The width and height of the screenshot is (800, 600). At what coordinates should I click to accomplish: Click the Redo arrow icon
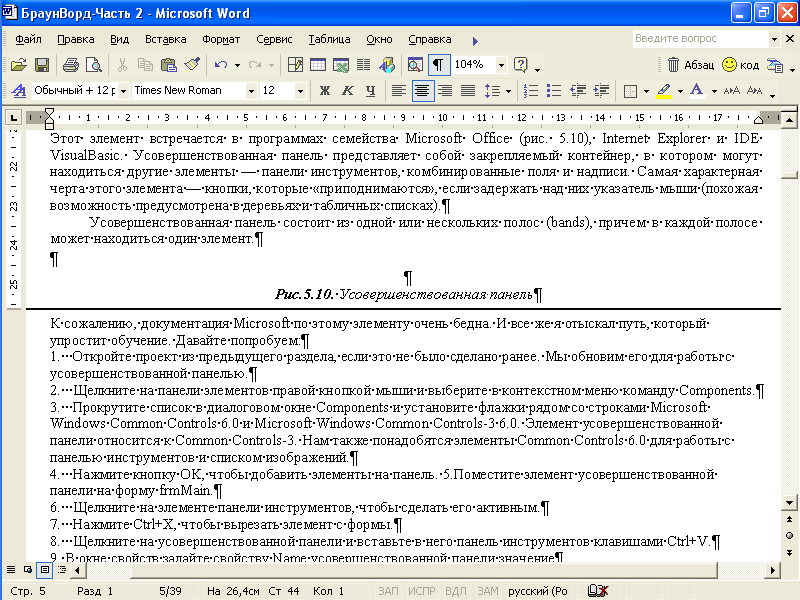255,65
